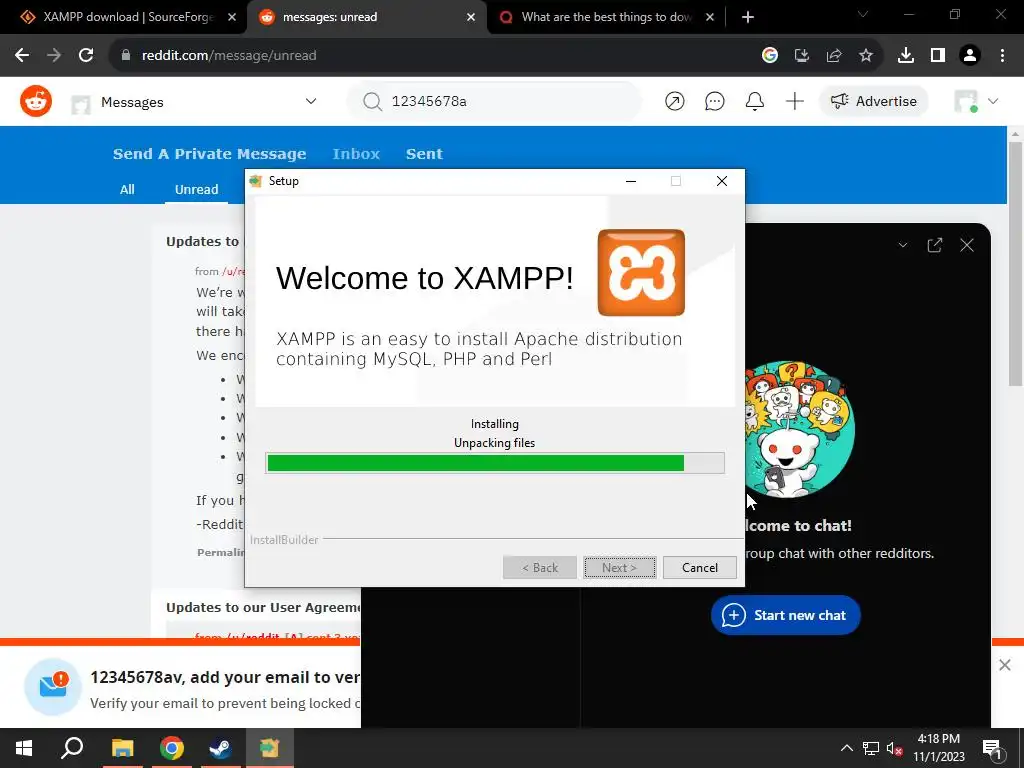Screen dimensions: 1024x768
Task: Open Chrome three-dot menu
Action: coord(1002,56)
